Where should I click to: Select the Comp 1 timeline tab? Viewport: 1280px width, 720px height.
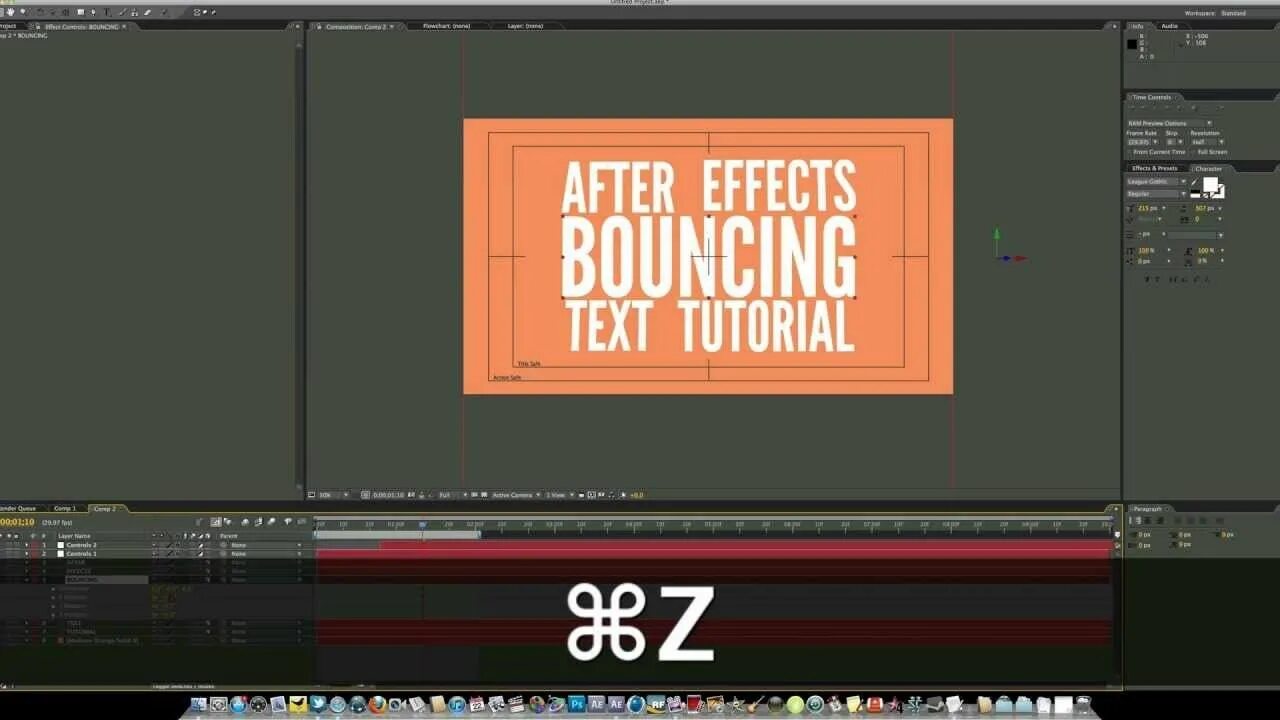[x=65, y=508]
